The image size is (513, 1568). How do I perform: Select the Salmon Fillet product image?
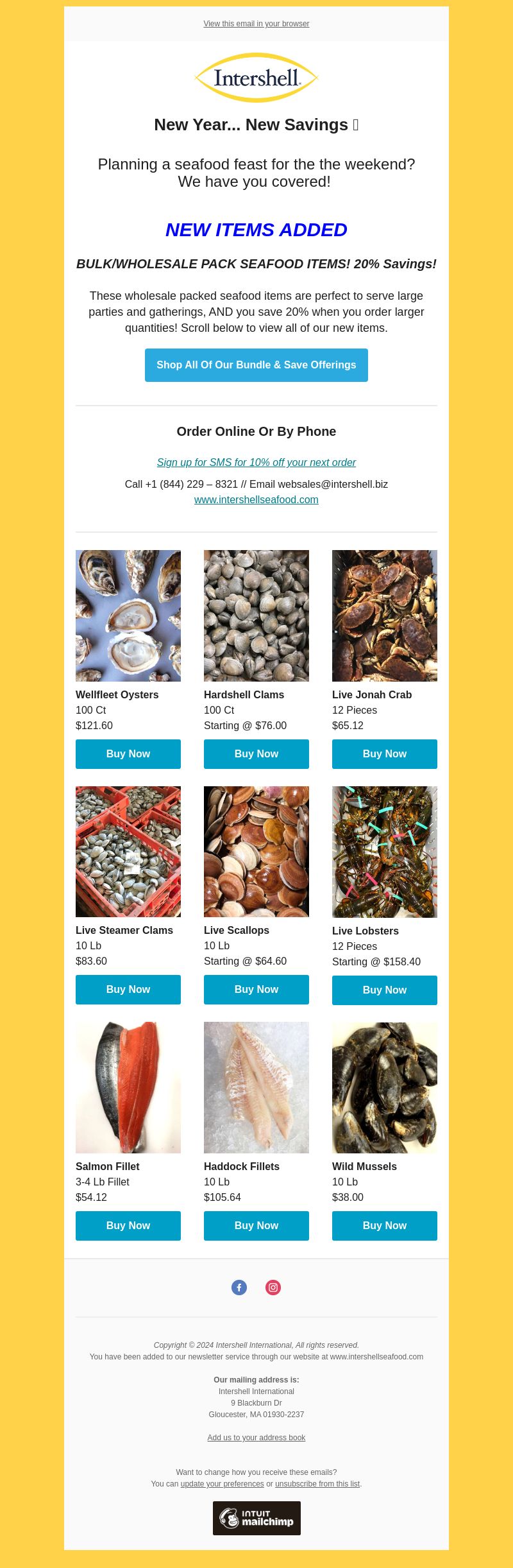pyautogui.click(x=128, y=1088)
